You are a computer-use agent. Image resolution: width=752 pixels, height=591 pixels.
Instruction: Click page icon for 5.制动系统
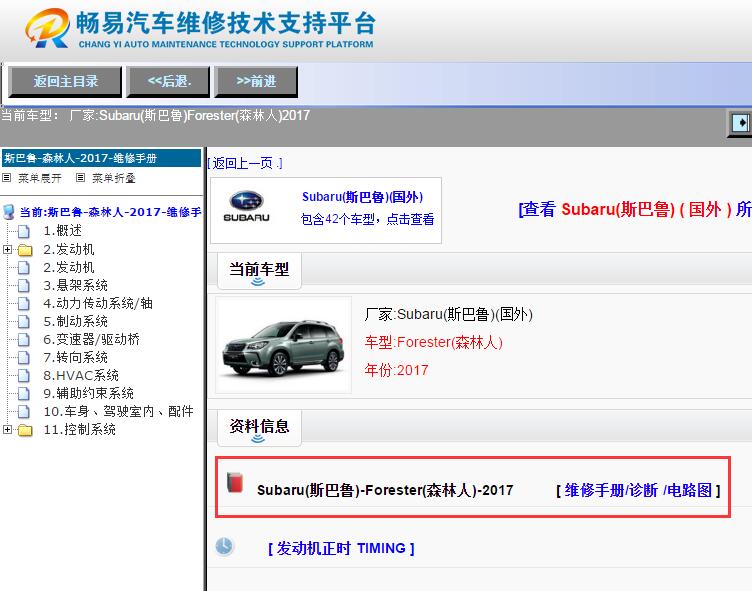24,321
